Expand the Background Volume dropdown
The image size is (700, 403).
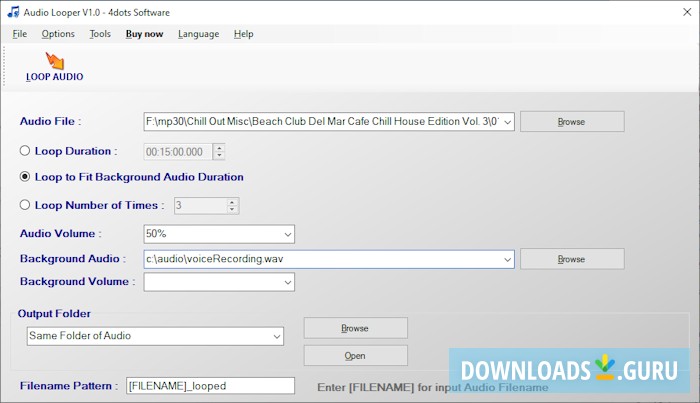pos(288,282)
